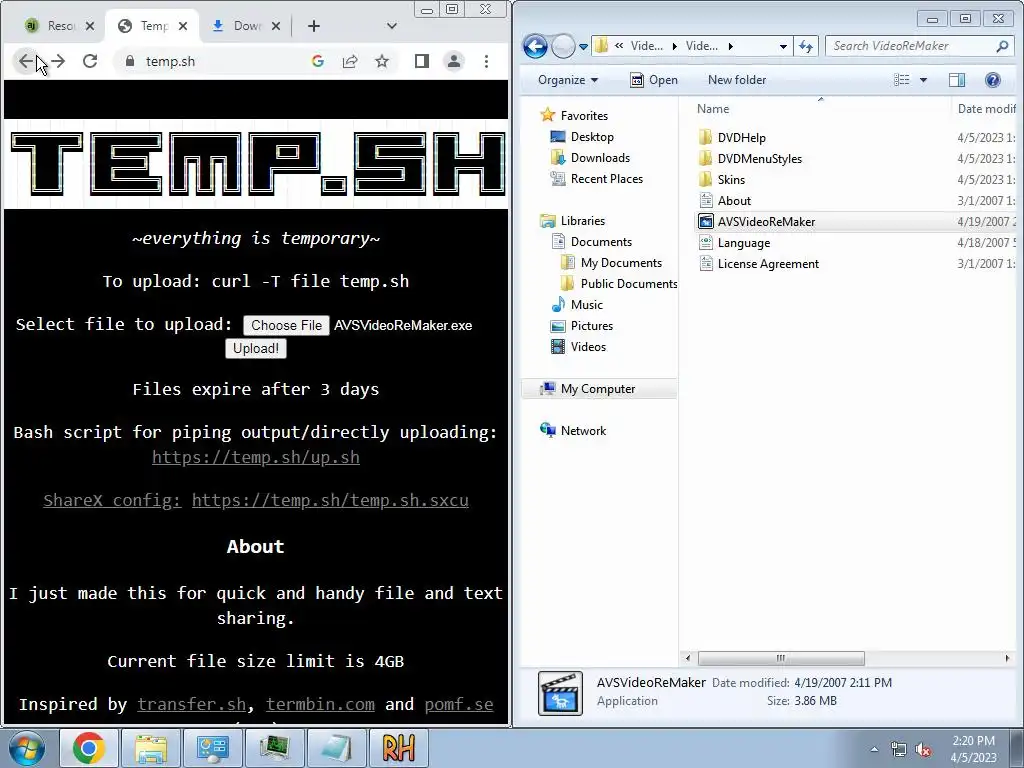The image size is (1024, 768).
Task: Toggle Chrome side panel
Action: pyautogui.click(x=422, y=61)
